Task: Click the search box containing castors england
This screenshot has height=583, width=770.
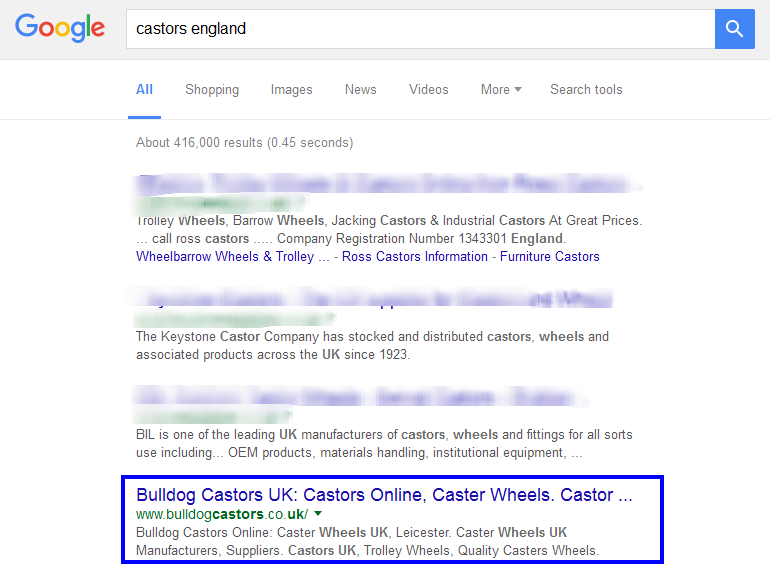Action: [x=420, y=28]
